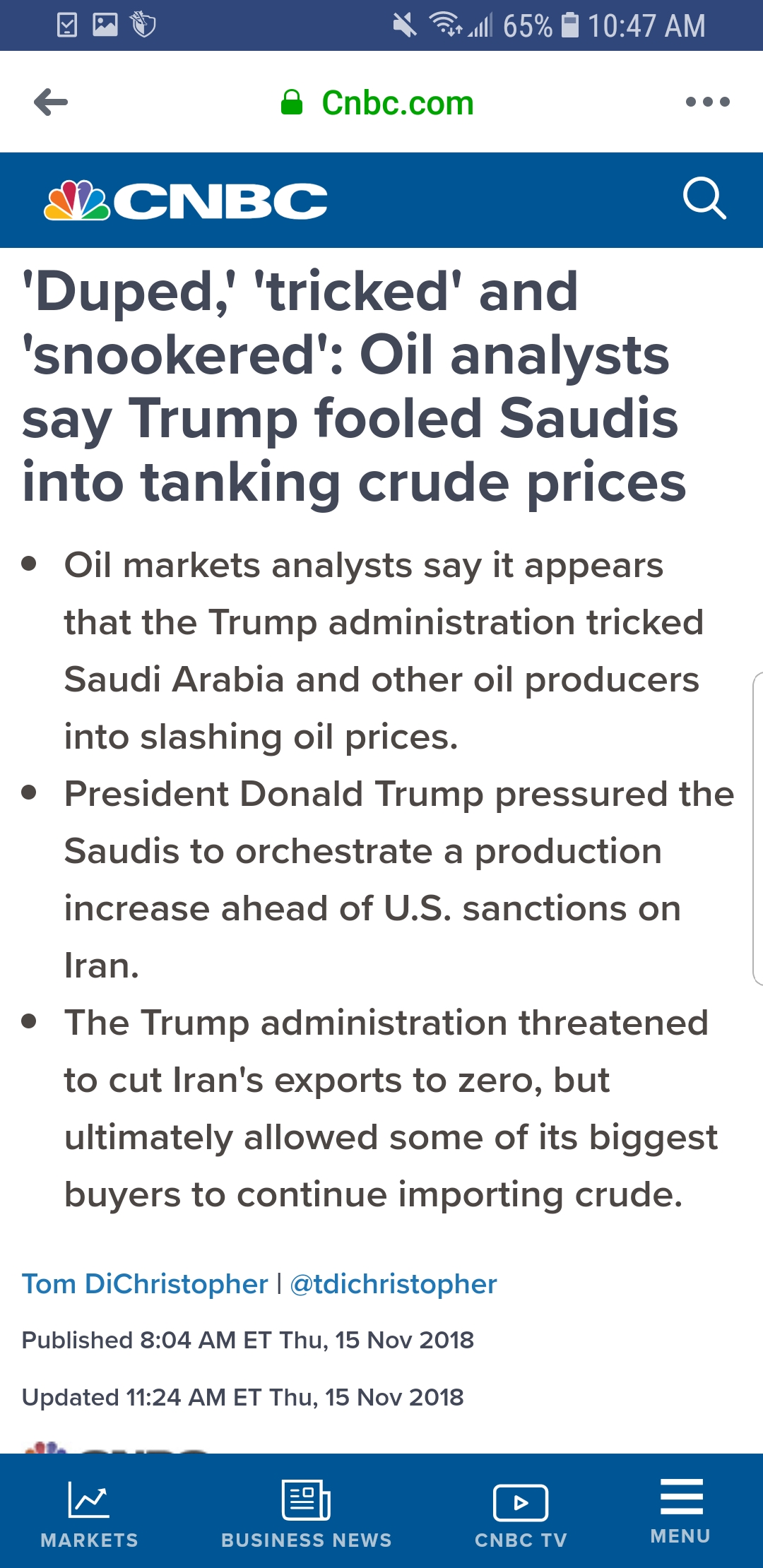The height and width of the screenshot is (1568, 763).
Task: Tap the CNBC TV play icon
Action: click(x=521, y=1502)
